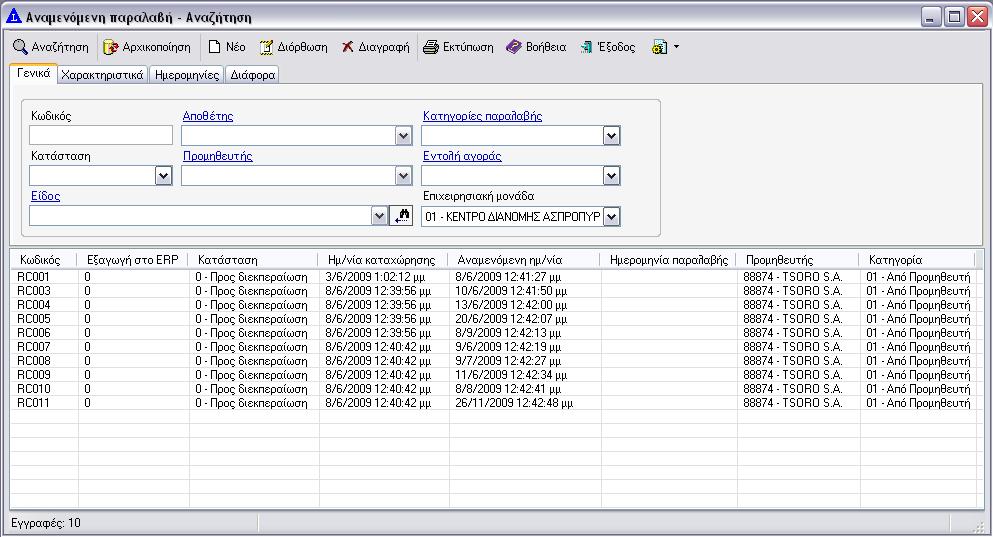Screen dimensions: 993x537
Task: Click the Αρχικοποίηση reset icon
Action: (x=111, y=47)
